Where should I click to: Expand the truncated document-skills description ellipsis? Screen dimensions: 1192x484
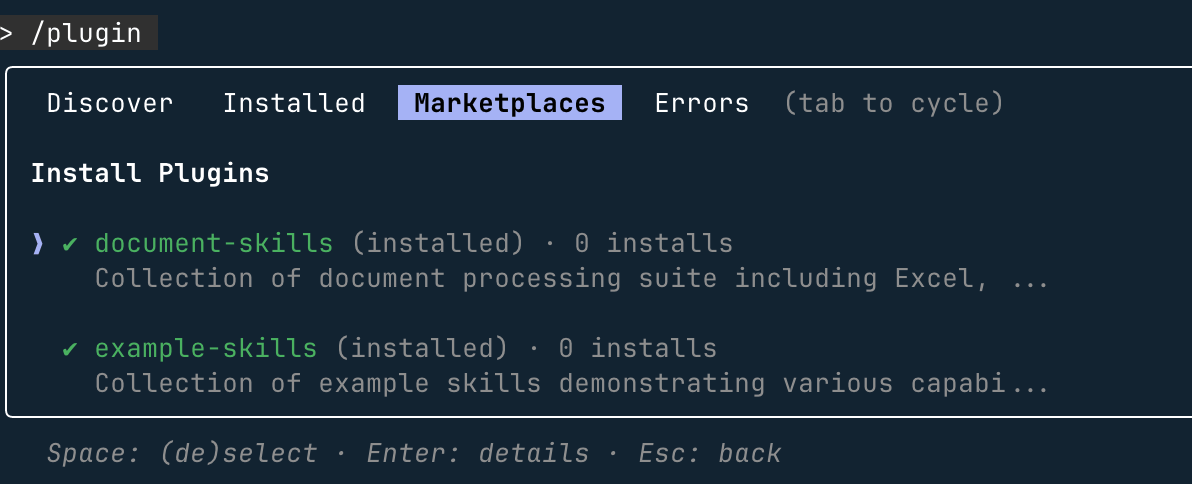(x=1030, y=280)
